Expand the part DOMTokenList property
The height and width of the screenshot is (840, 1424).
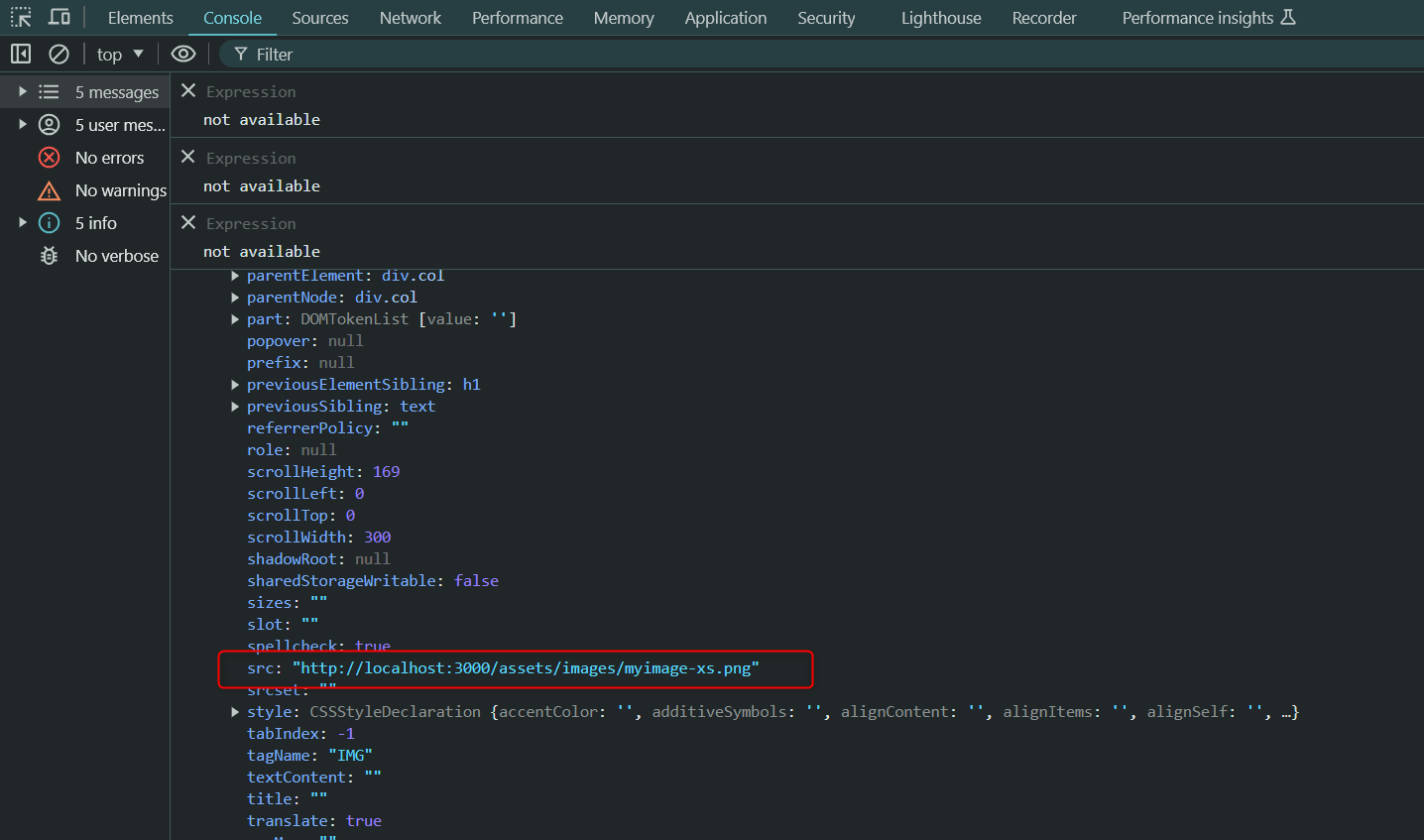click(x=235, y=319)
